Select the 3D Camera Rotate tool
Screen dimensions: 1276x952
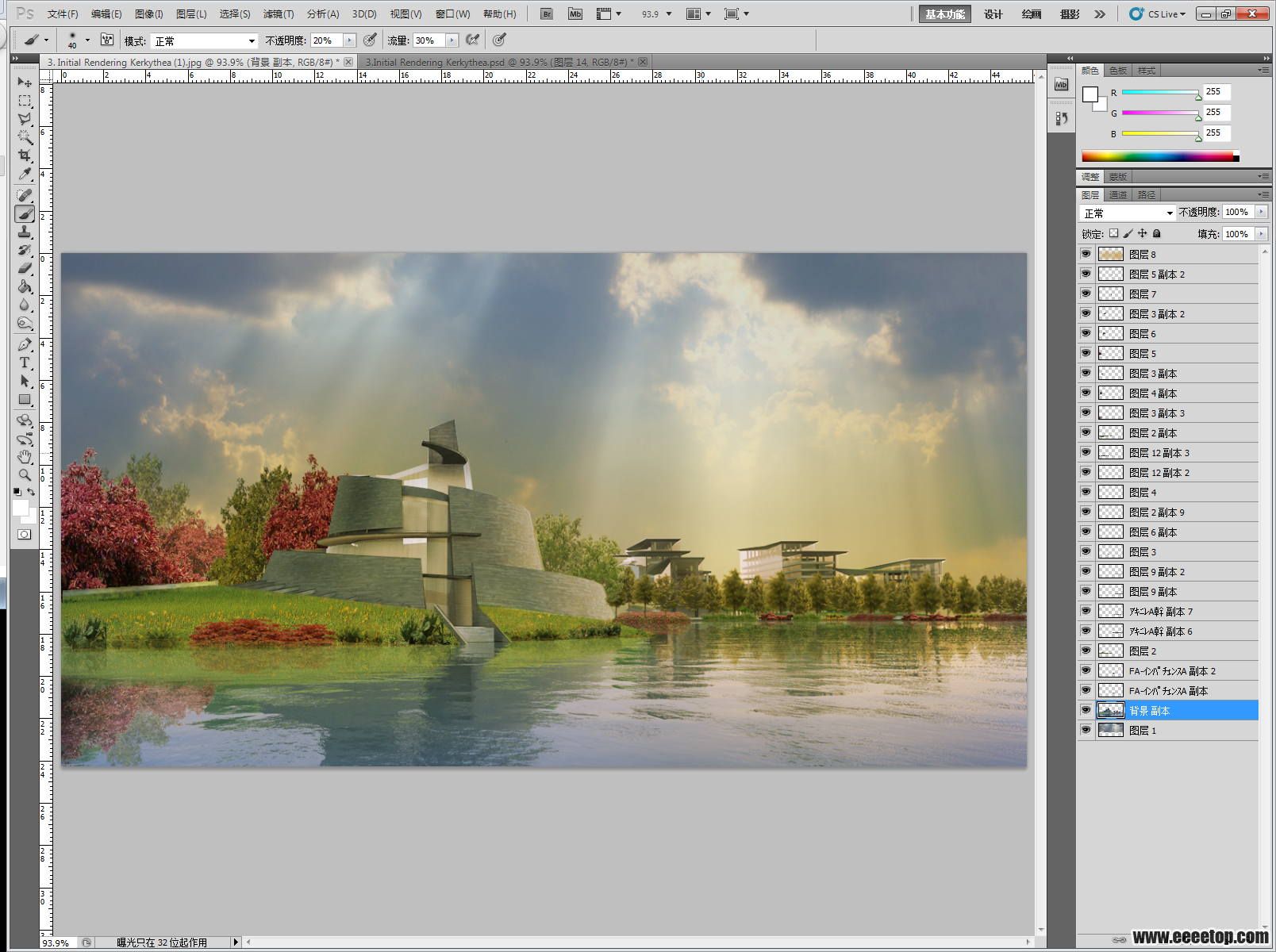(x=25, y=439)
